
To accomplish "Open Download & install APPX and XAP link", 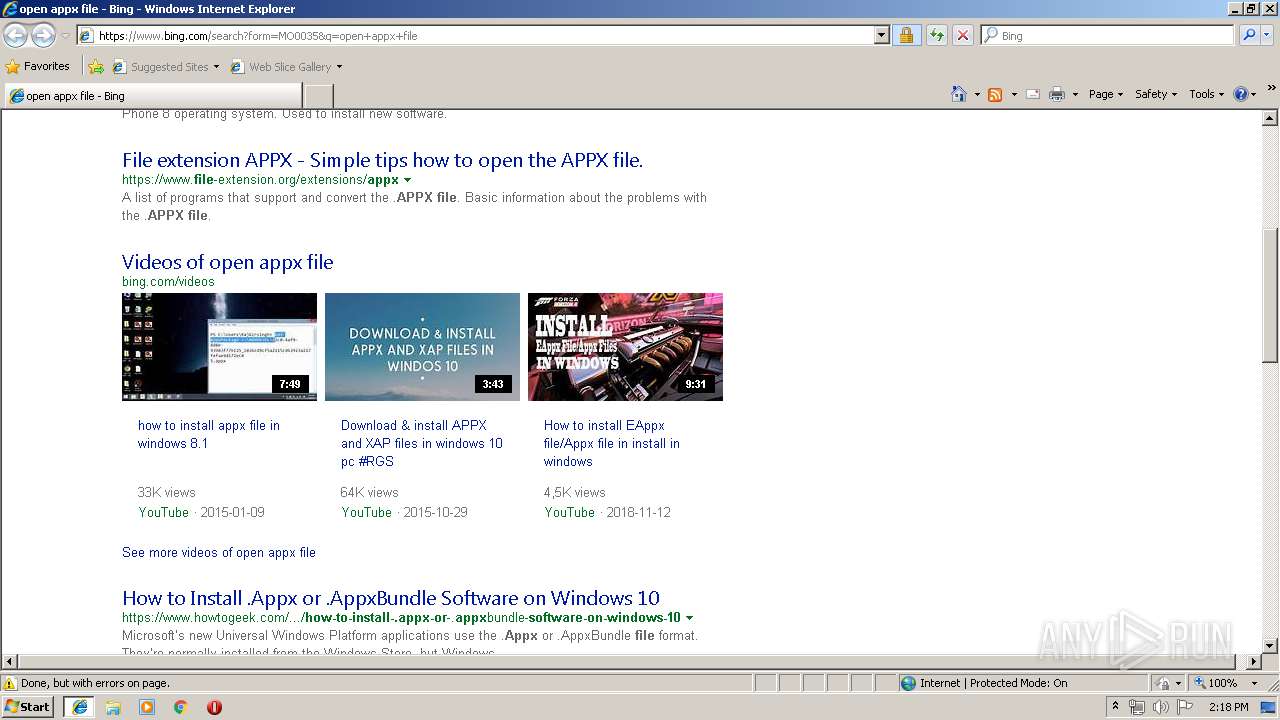I will click(x=422, y=443).
